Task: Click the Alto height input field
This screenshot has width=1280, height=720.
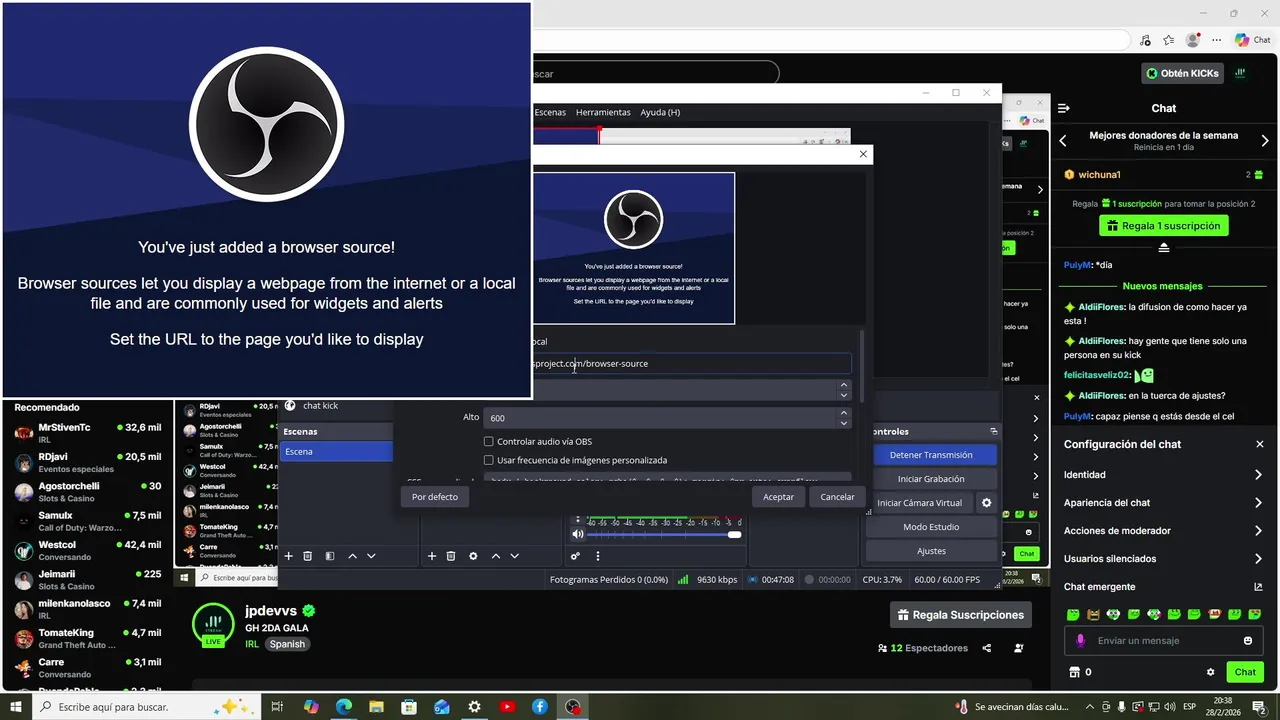Action: (659, 417)
